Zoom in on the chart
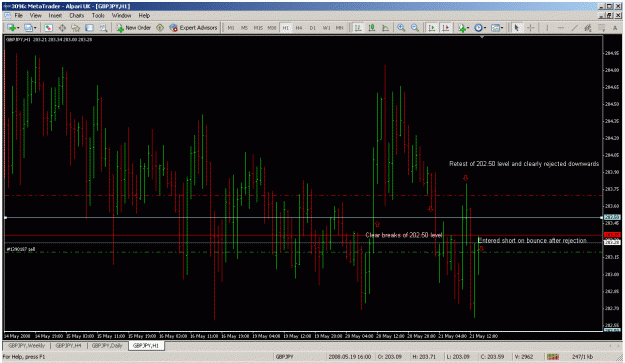This screenshot has width=625, height=363. pos(401,27)
